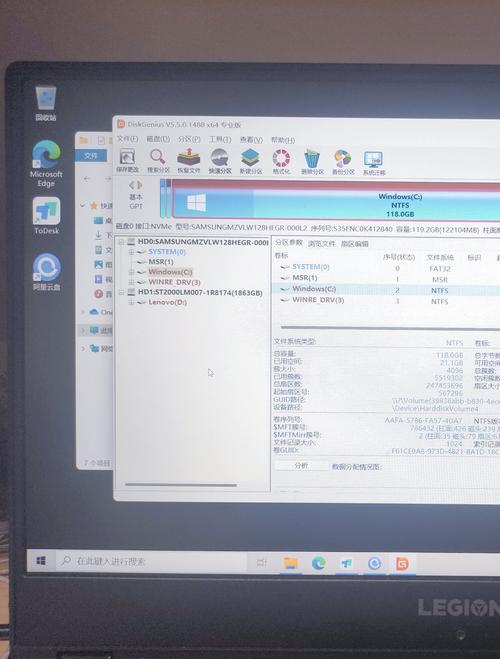
Task: Click the 序号(状态) column header
Action: 398,257
